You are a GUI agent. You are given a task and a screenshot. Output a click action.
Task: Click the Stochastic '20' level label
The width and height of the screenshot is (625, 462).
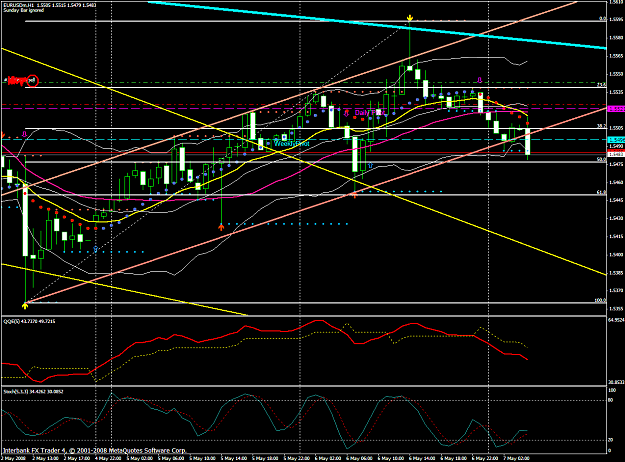[610, 440]
